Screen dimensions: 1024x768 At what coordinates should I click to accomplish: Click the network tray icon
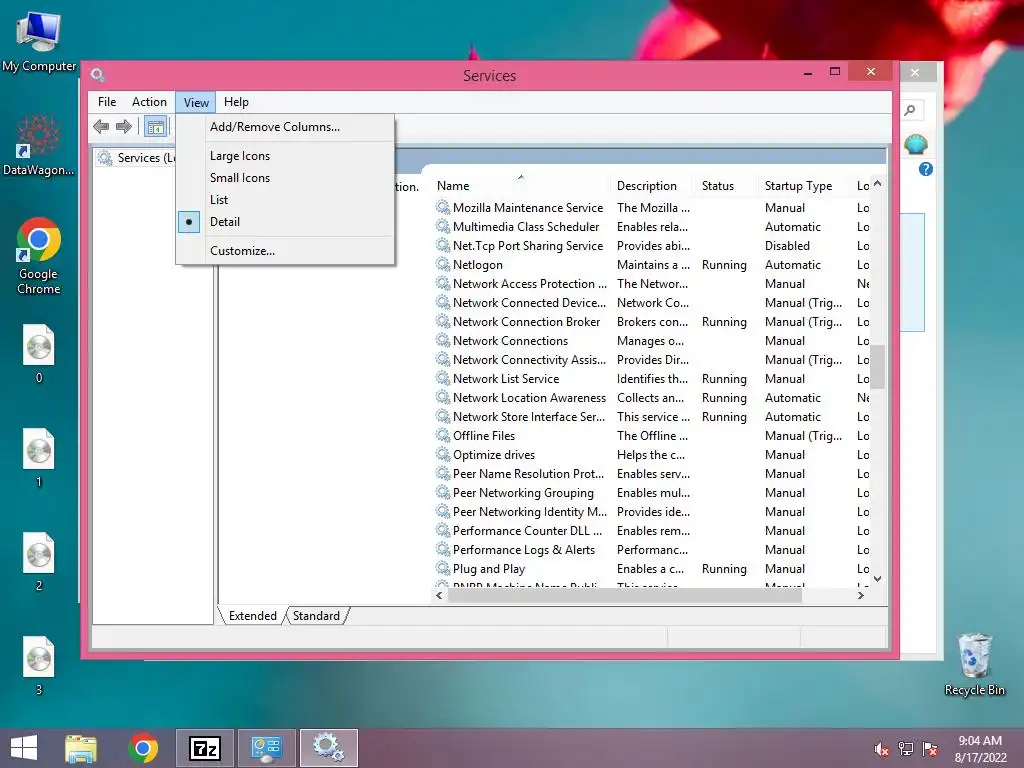(906, 749)
